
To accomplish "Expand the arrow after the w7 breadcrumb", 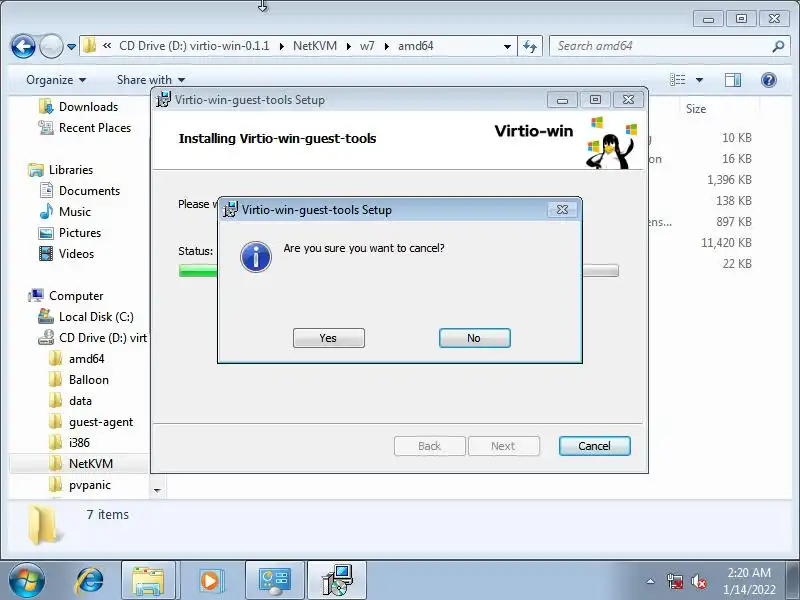I will [387, 46].
